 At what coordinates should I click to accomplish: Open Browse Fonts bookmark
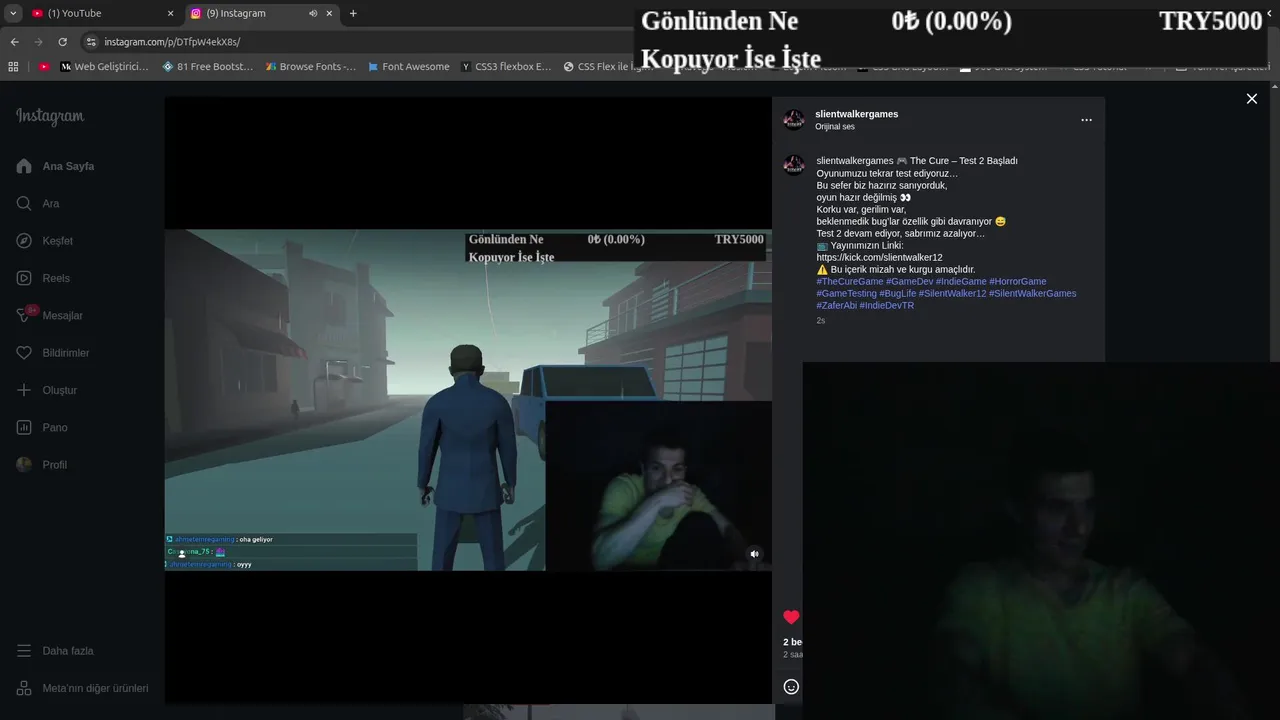310,67
